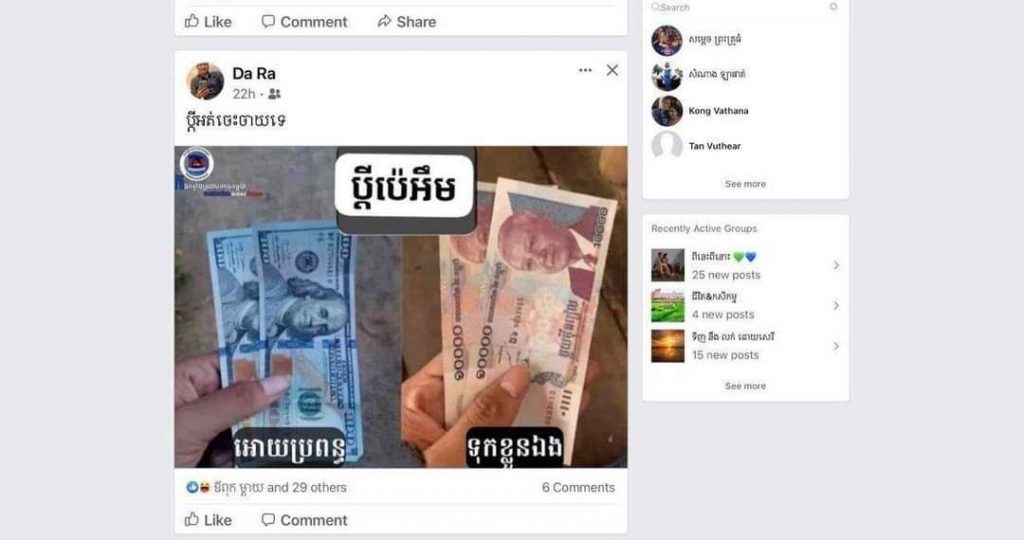Screen dimensions: 1024x540
Task: Click Share on the previous post
Action: (x=407, y=22)
